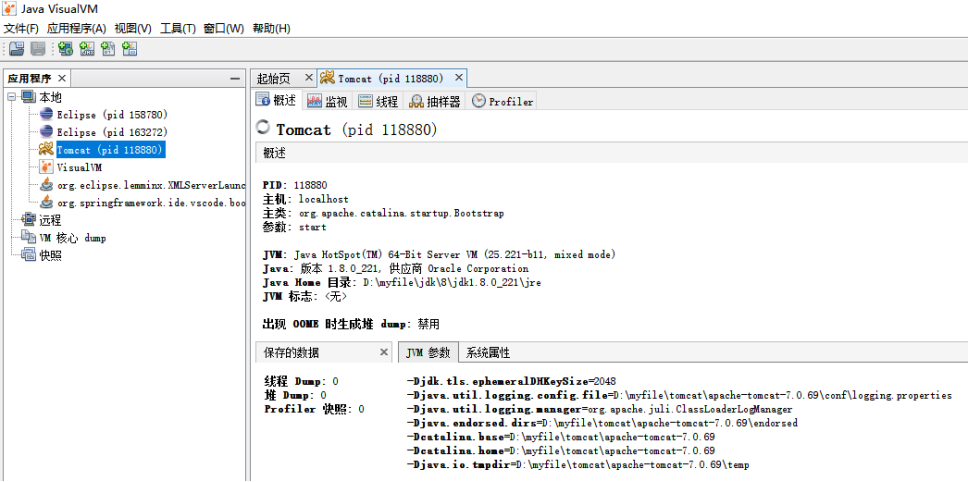Switch to the 监视 tab
Image resolution: width=969 pixels, height=482 pixels.
pyautogui.click(x=328, y=101)
